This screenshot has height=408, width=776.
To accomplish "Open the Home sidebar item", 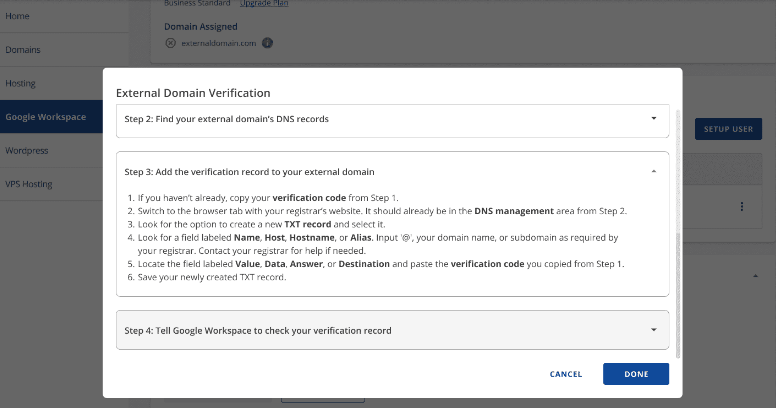I will point(18,16).
